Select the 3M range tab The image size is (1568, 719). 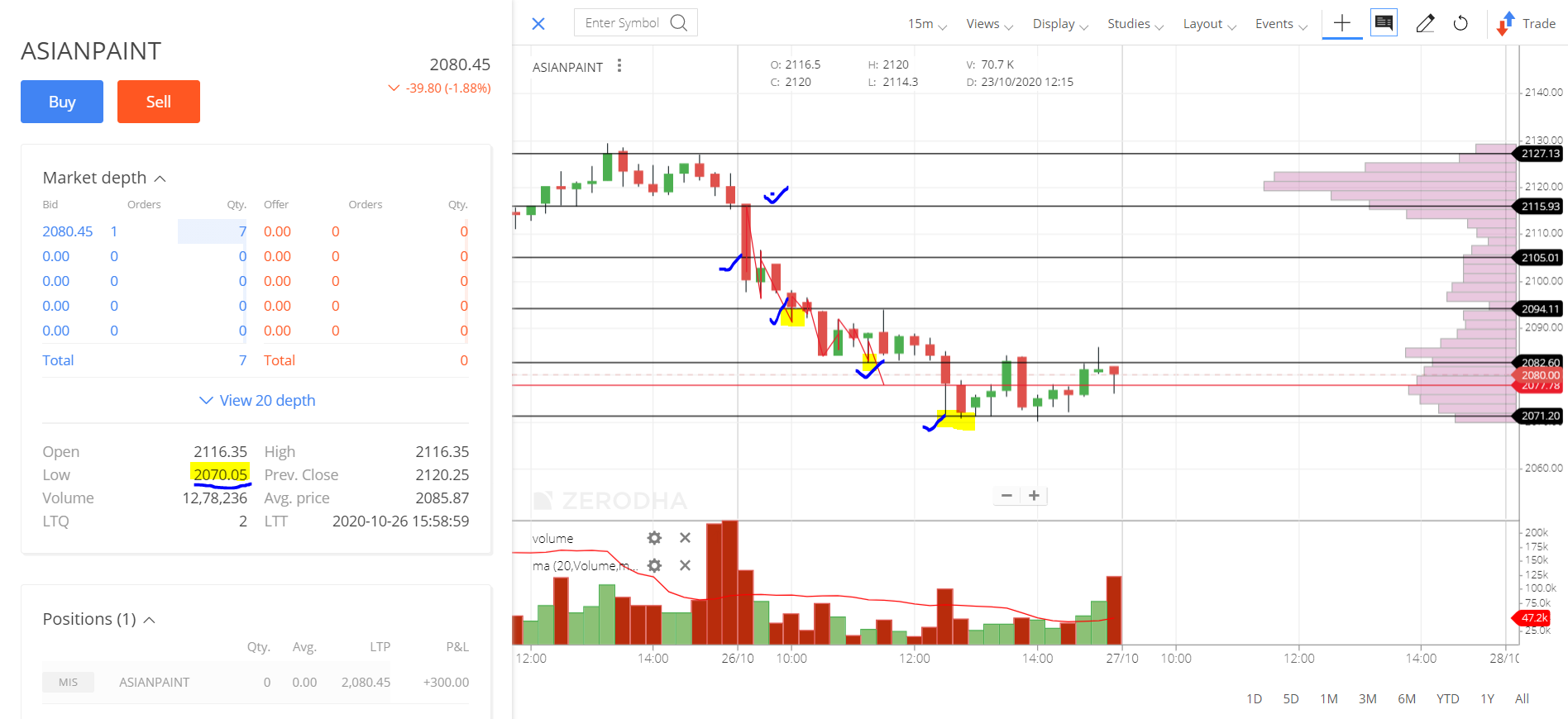click(1368, 699)
